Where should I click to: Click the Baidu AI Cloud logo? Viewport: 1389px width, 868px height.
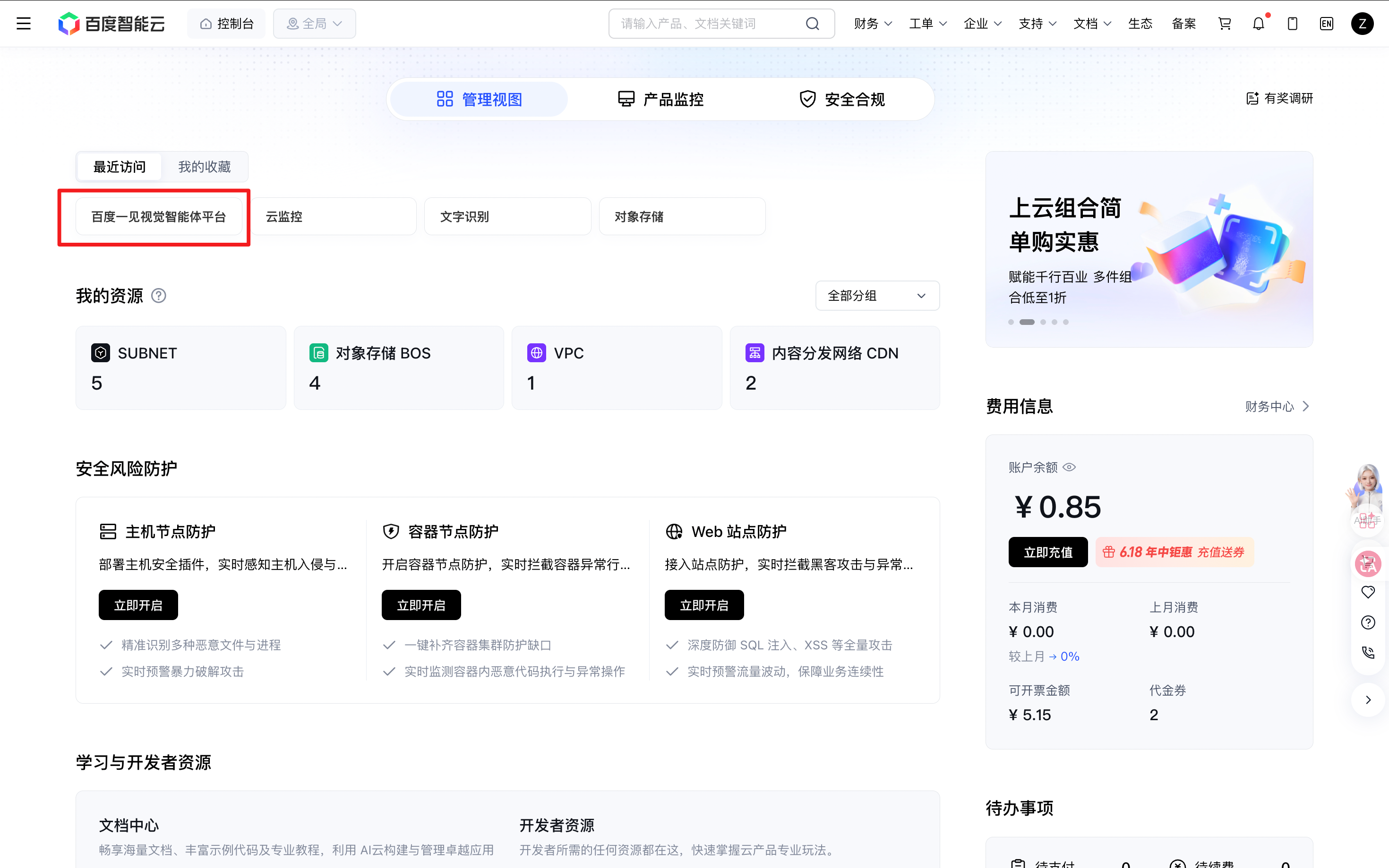(111, 24)
